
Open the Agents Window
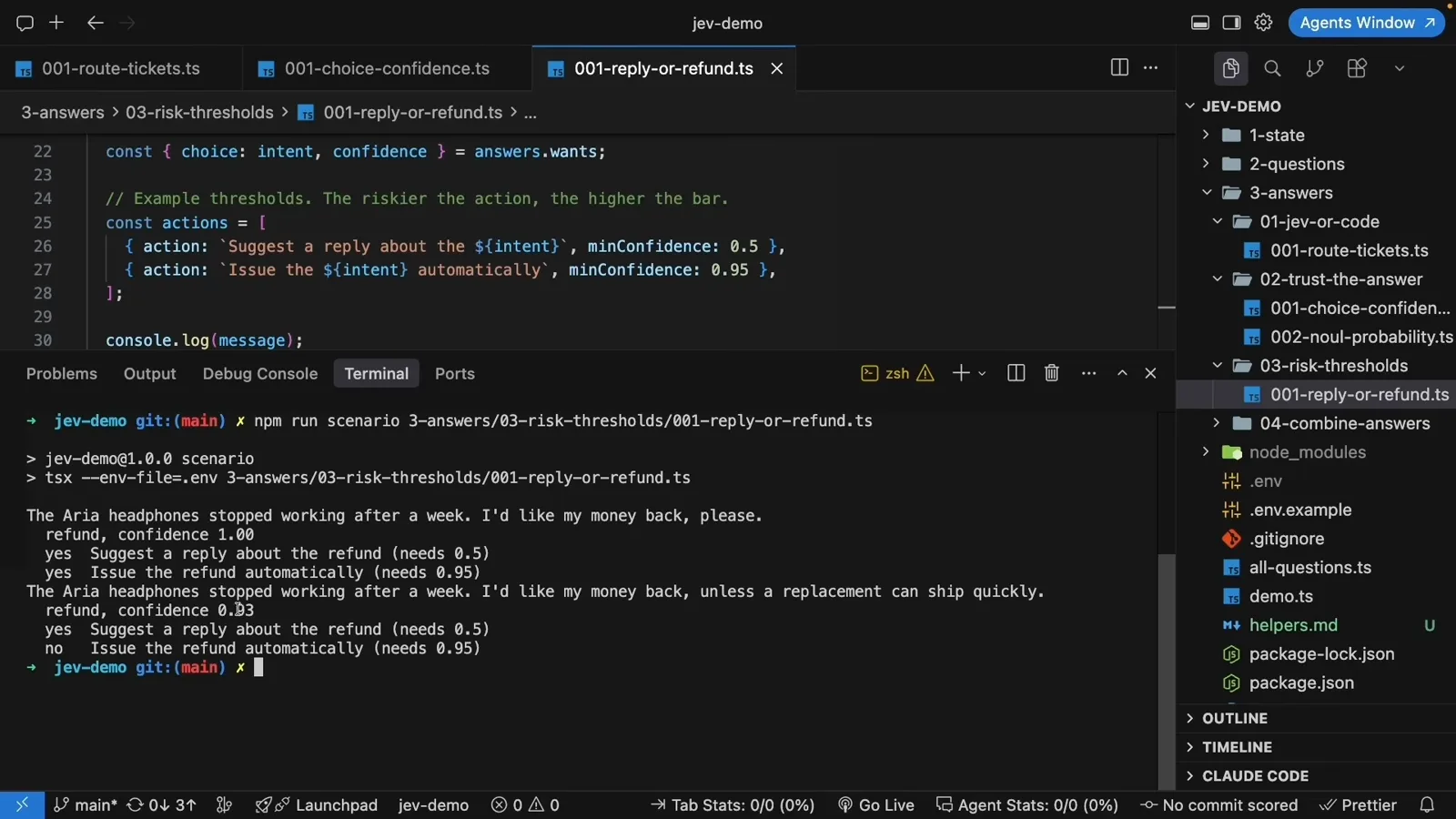[1367, 23]
